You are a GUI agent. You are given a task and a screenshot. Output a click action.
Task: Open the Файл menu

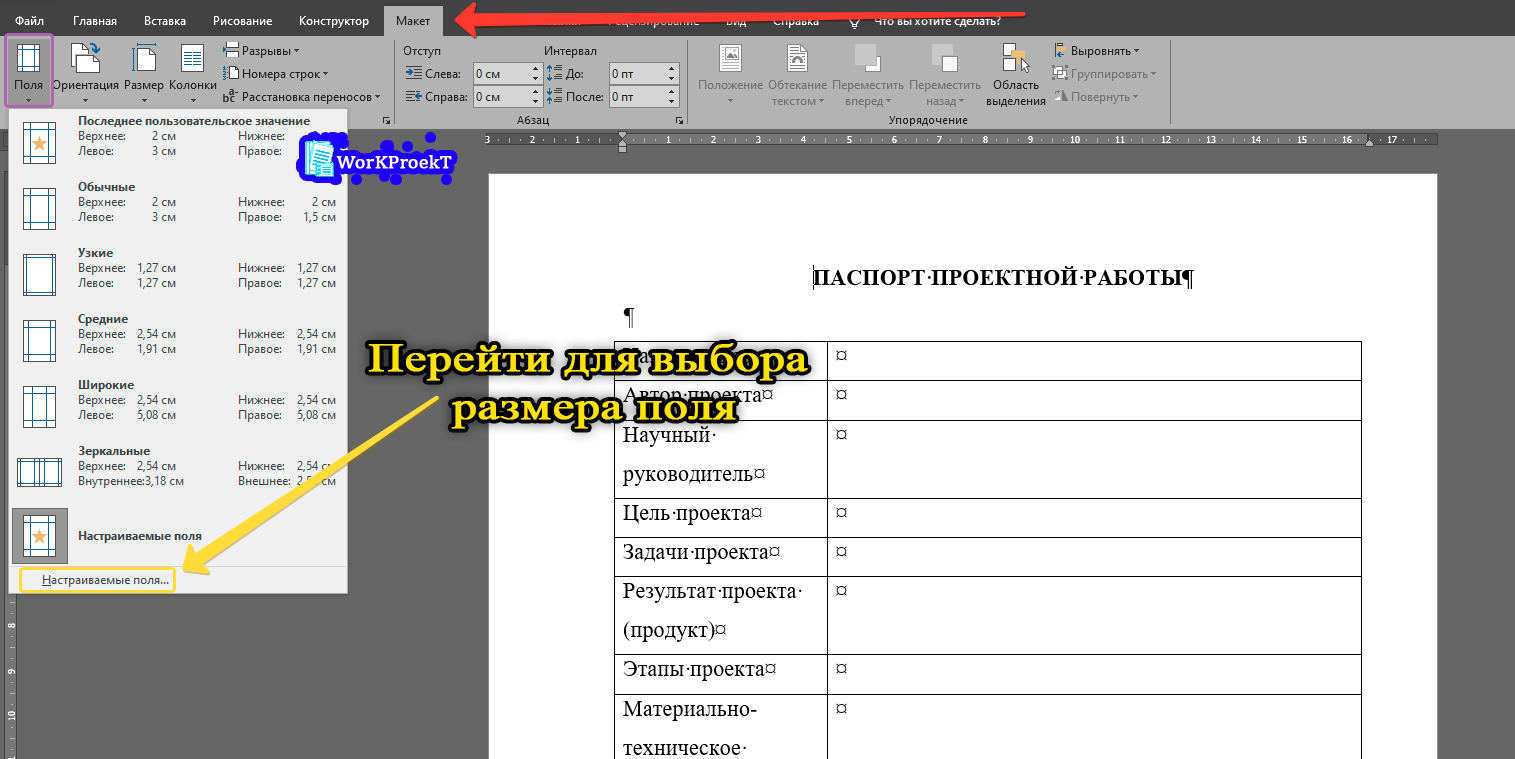tap(30, 21)
